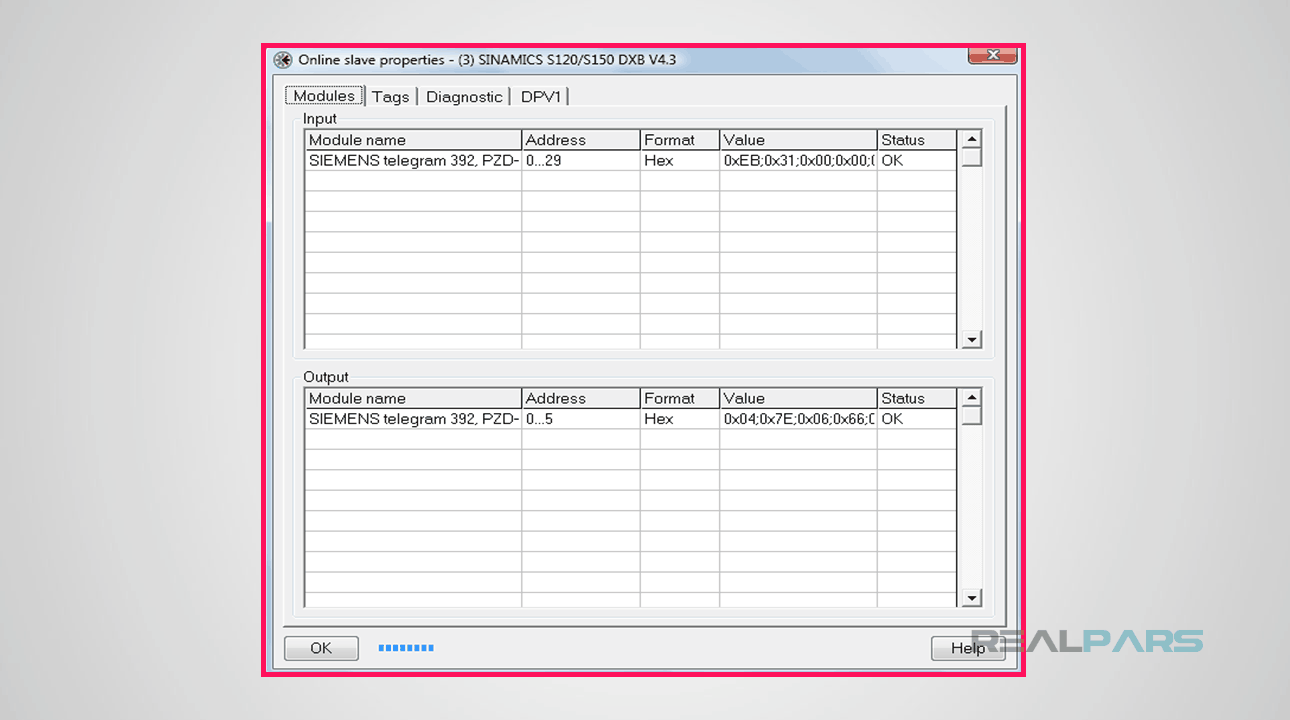Click the Address header in the Input table

click(x=580, y=140)
